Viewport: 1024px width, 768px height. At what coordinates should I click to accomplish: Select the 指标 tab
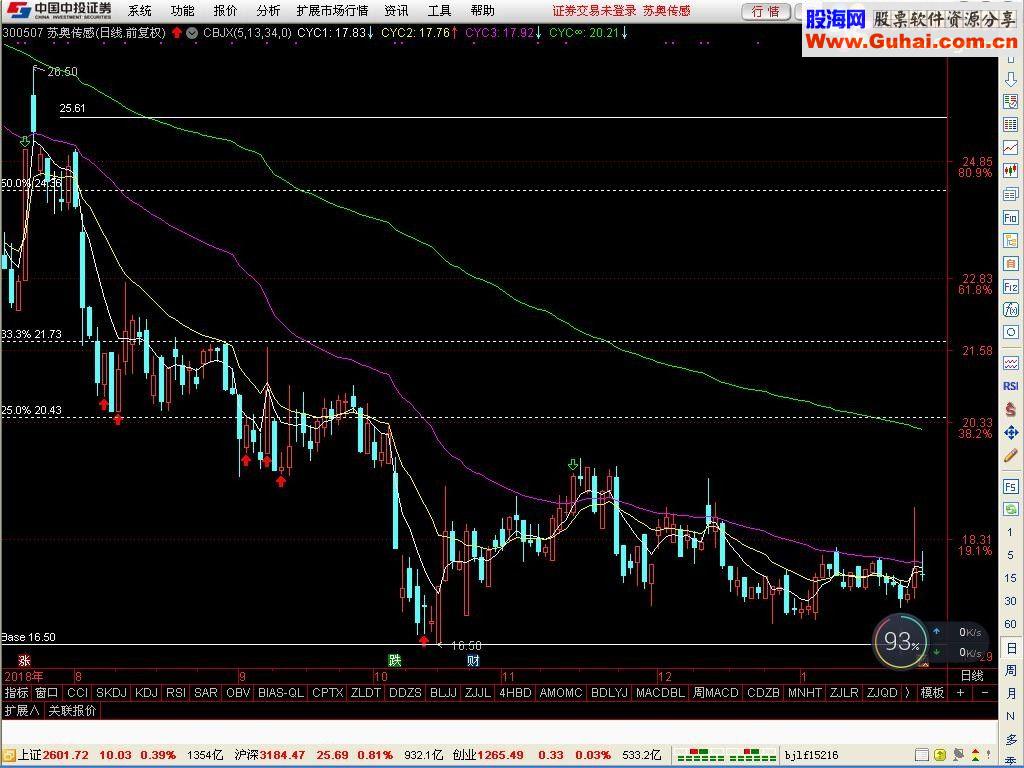16,692
